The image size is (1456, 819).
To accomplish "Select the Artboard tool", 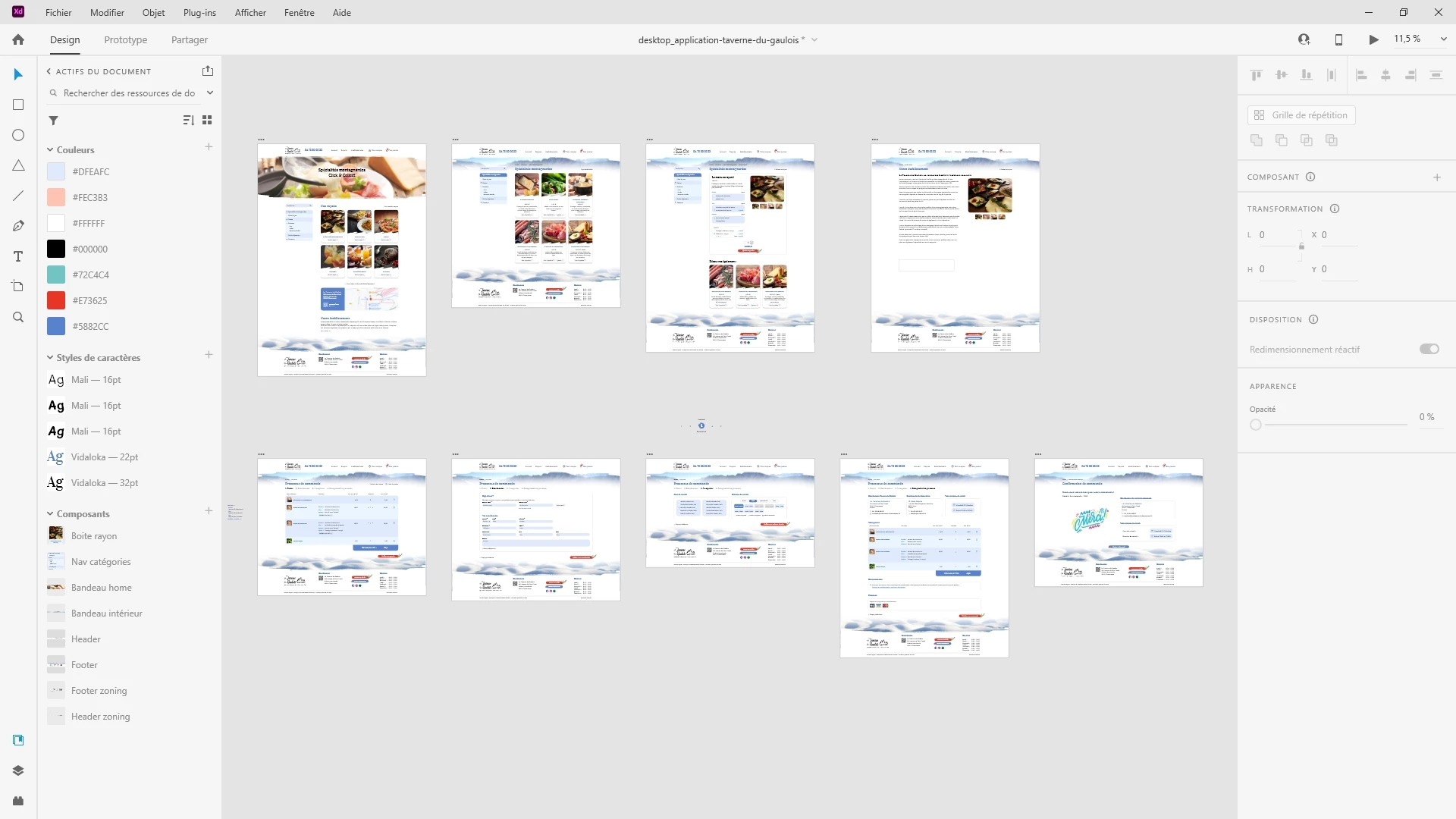I will click(x=18, y=287).
